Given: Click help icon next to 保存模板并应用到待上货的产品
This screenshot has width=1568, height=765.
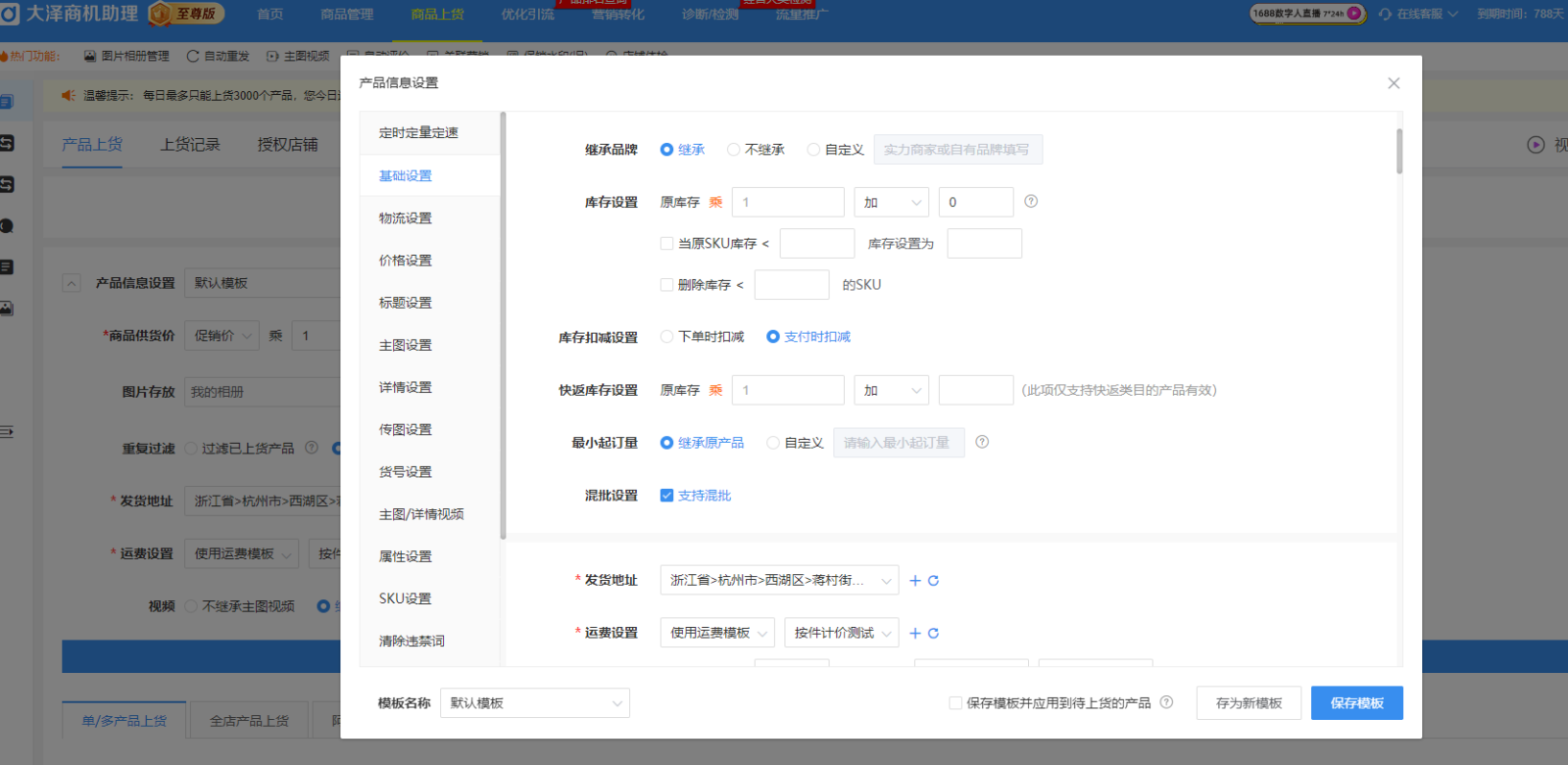Looking at the screenshot, I should point(1166,702).
